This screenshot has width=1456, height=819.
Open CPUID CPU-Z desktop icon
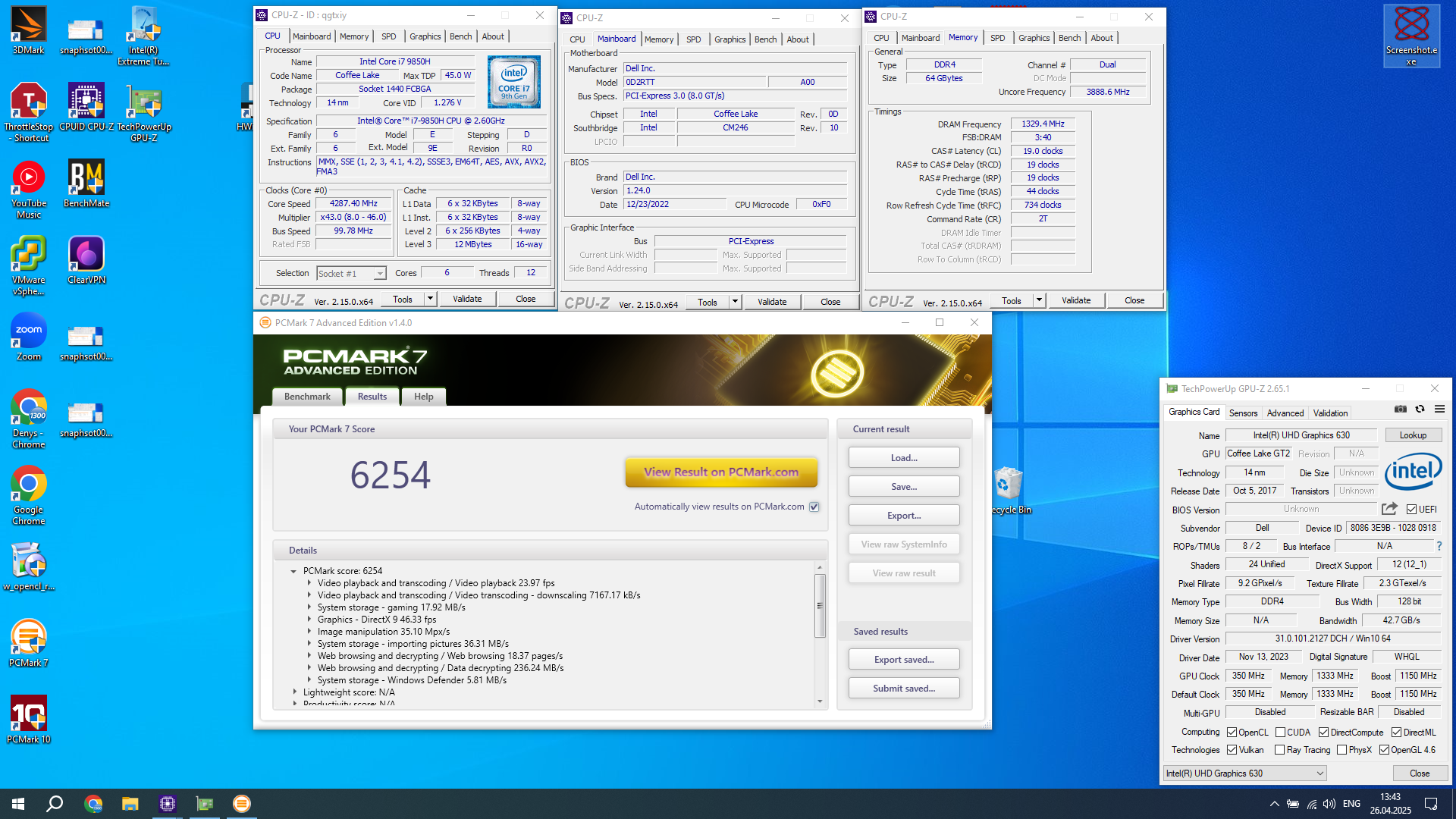86,107
